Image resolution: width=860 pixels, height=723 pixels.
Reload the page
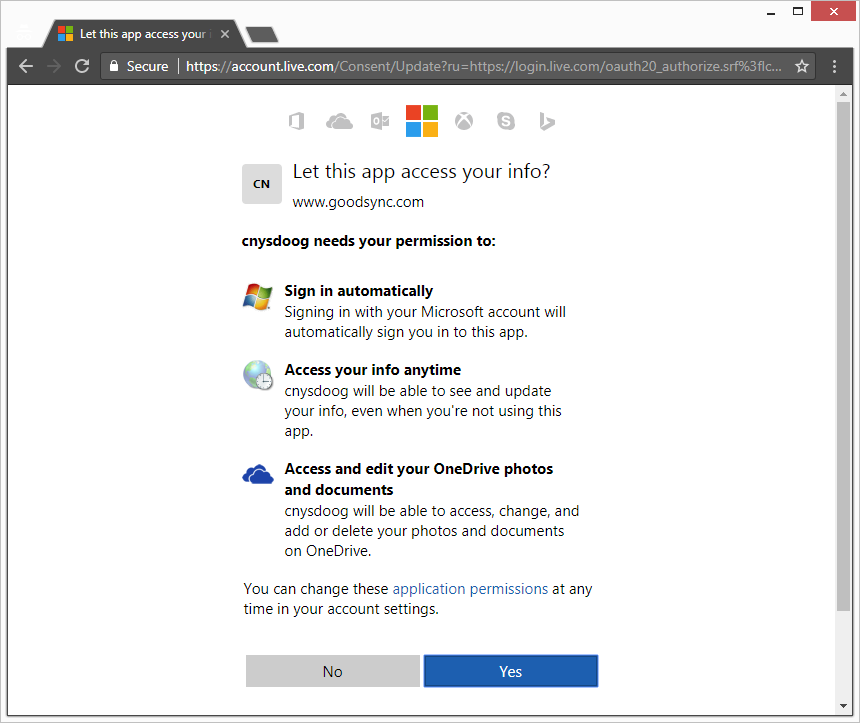click(x=83, y=66)
